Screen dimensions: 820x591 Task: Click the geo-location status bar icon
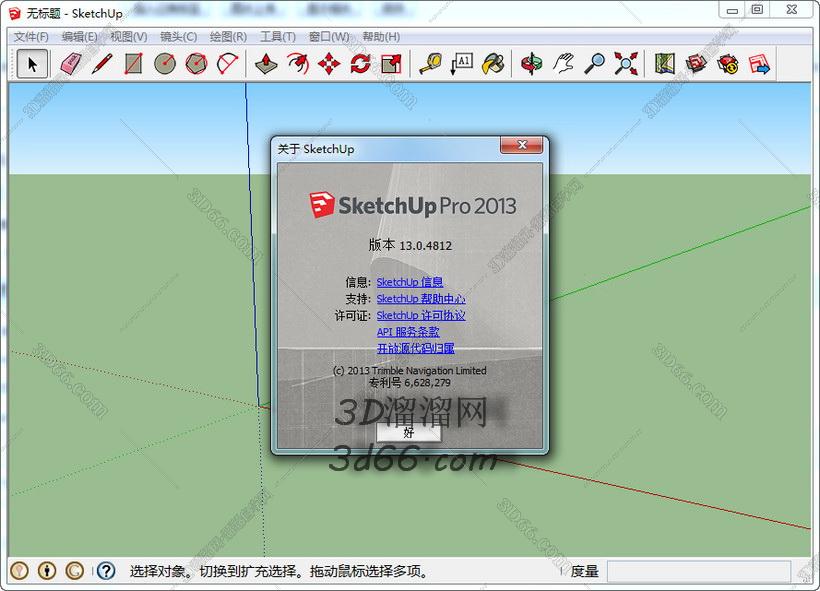point(19,571)
